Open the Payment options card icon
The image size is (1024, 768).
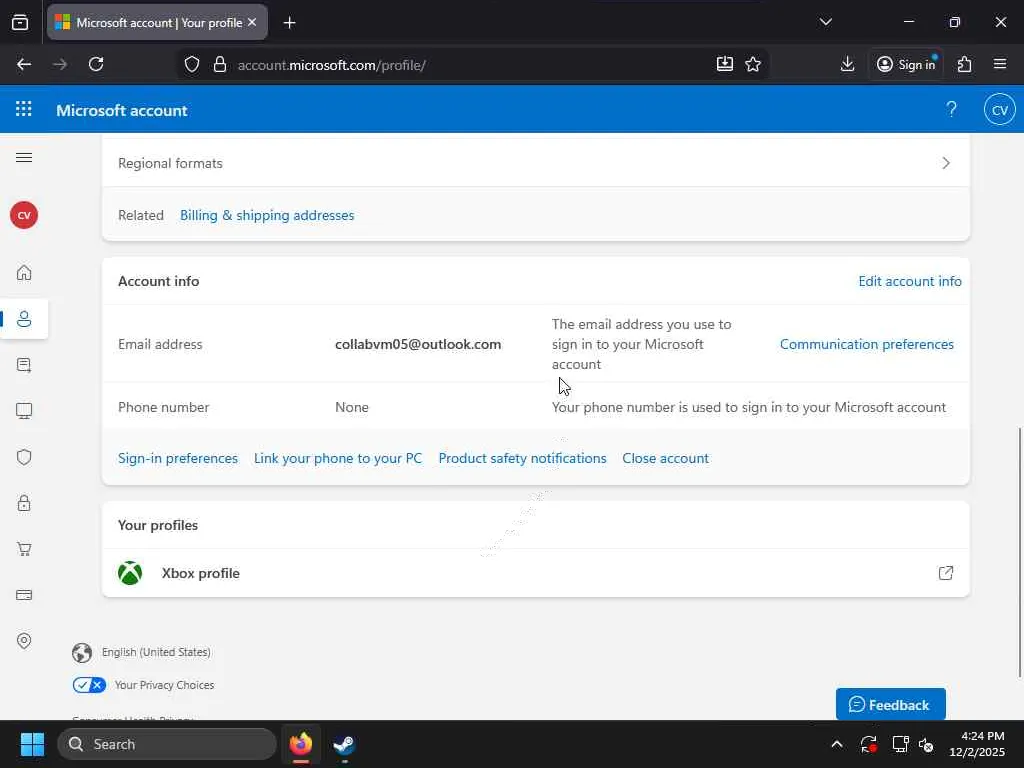(x=24, y=595)
